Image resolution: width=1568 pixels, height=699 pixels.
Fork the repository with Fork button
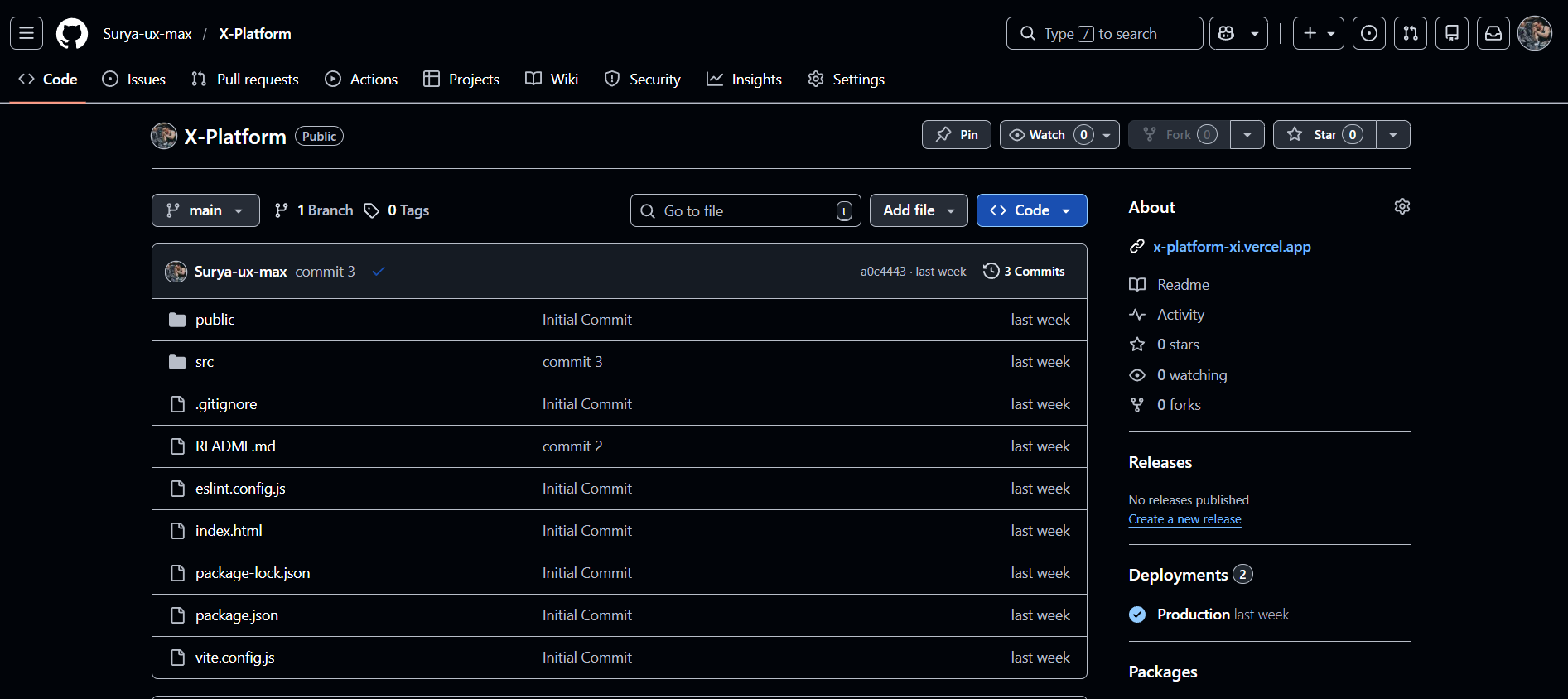[1180, 135]
